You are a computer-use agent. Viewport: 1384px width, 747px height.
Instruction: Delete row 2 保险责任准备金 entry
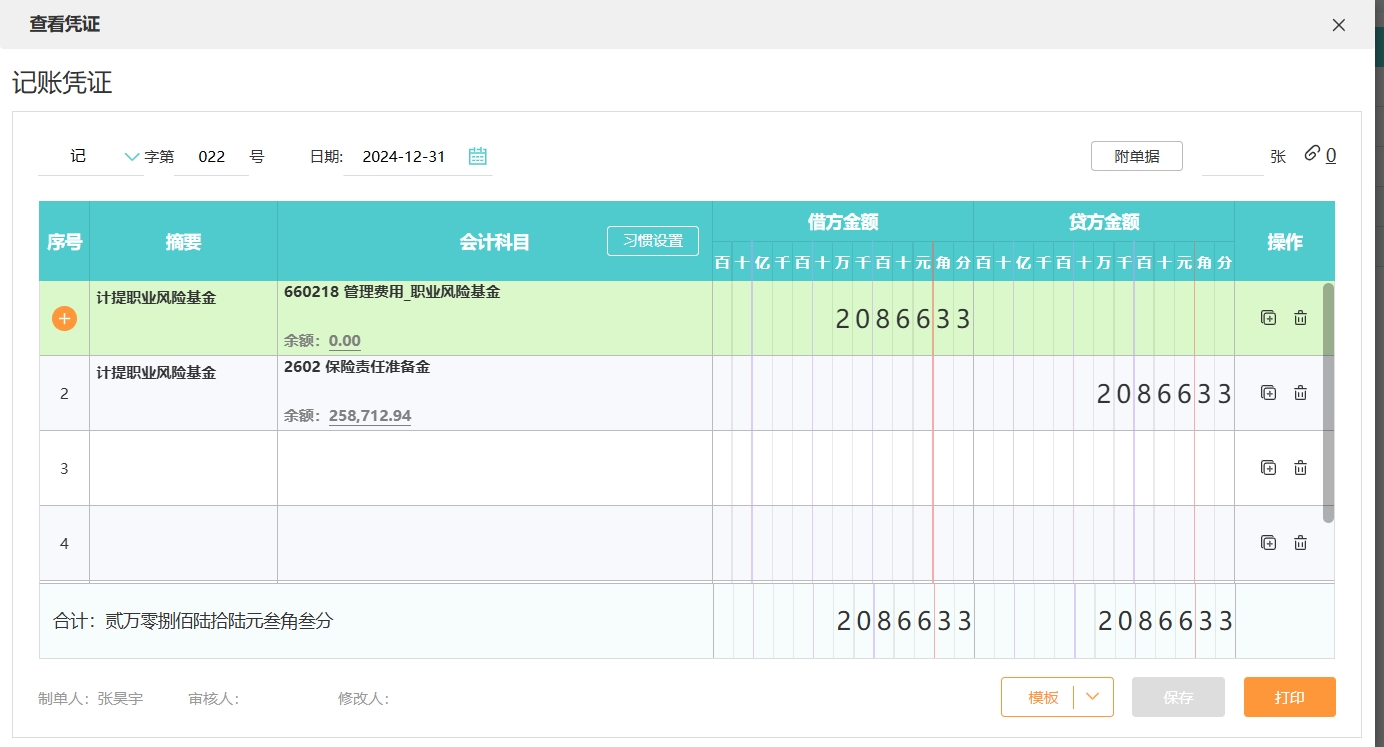coord(1300,393)
